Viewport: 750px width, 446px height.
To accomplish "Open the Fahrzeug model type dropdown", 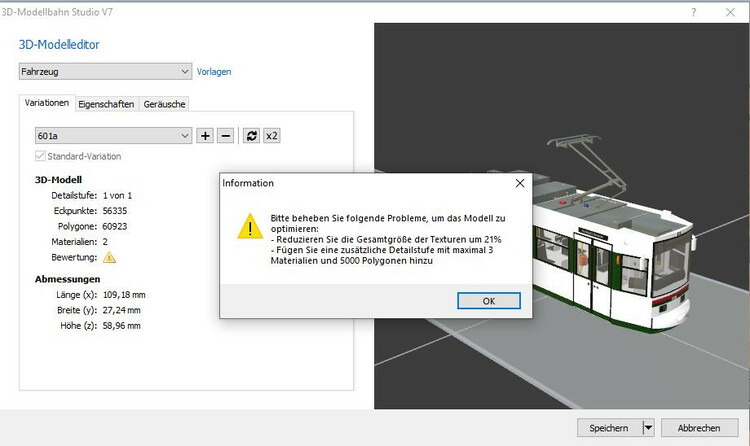I will pos(105,71).
